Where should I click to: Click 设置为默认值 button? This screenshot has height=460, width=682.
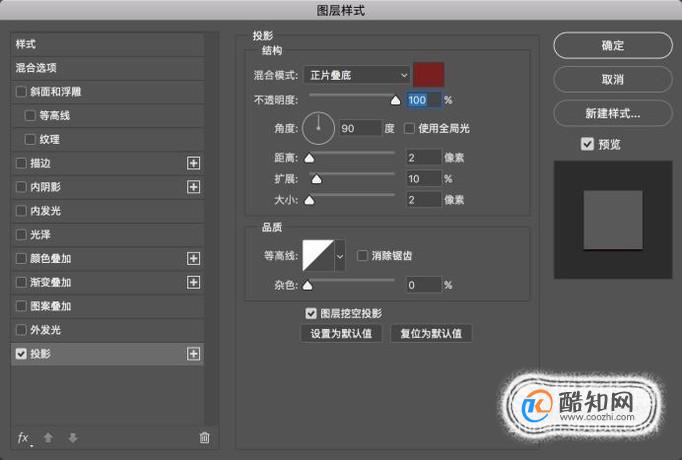(x=341, y=333)
